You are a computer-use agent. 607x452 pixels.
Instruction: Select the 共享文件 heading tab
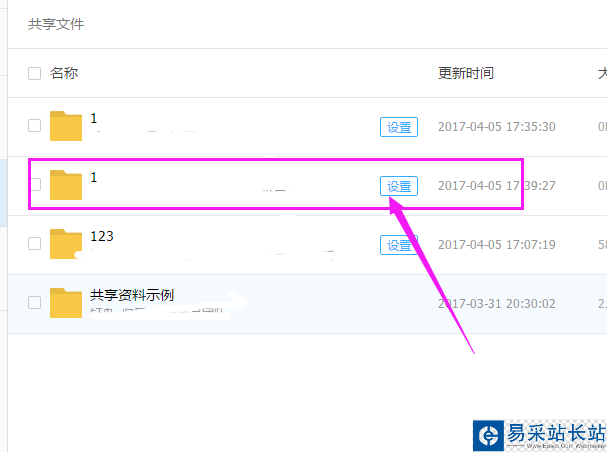pos(56,24)
